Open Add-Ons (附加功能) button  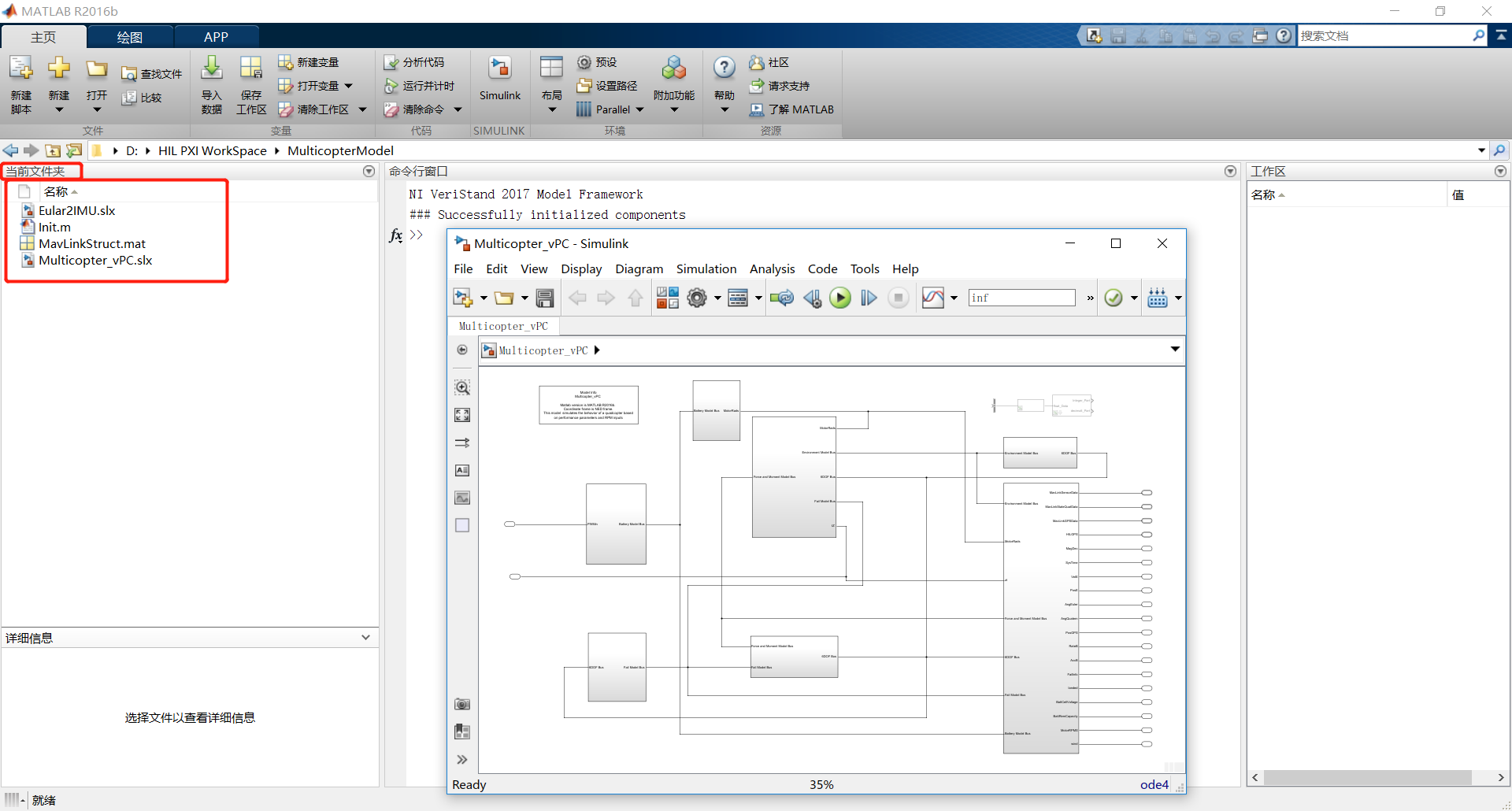click(674, 85)
